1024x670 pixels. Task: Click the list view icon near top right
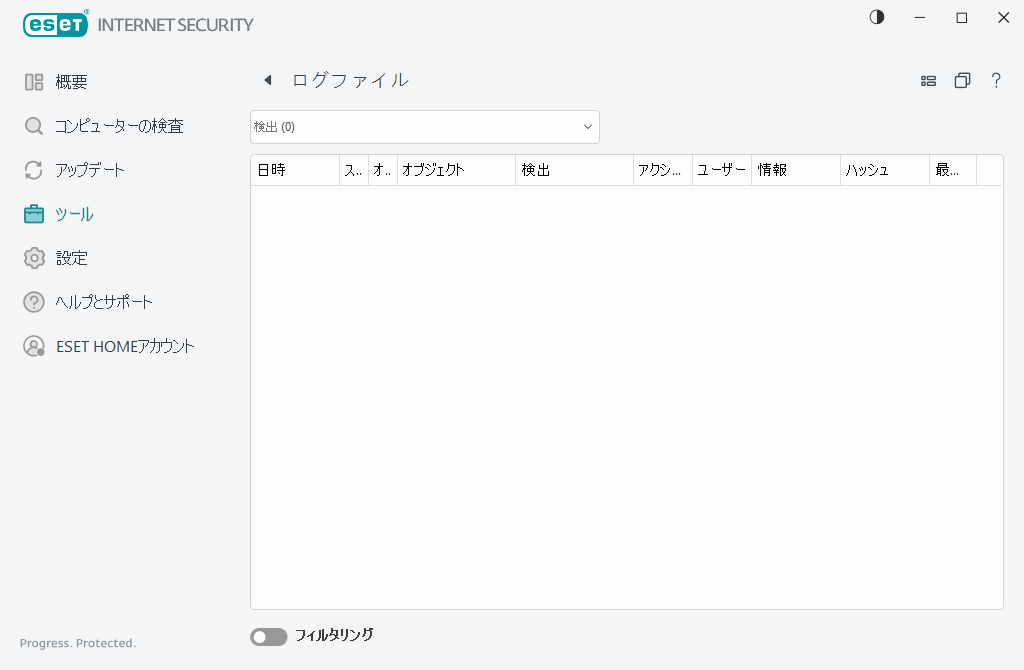tap(928, 80)
